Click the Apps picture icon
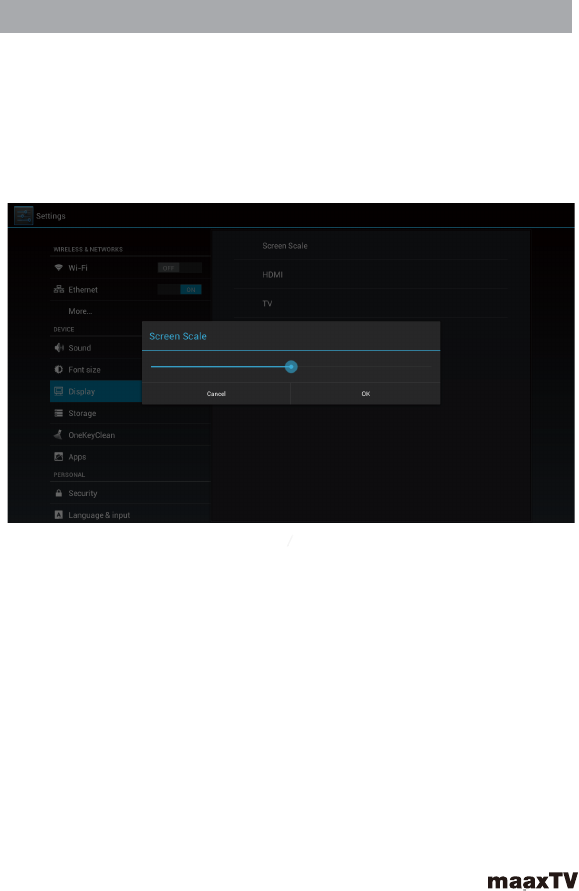Viewport: 579px width, 891px height. pyautogui.click(x=59, y=456)
